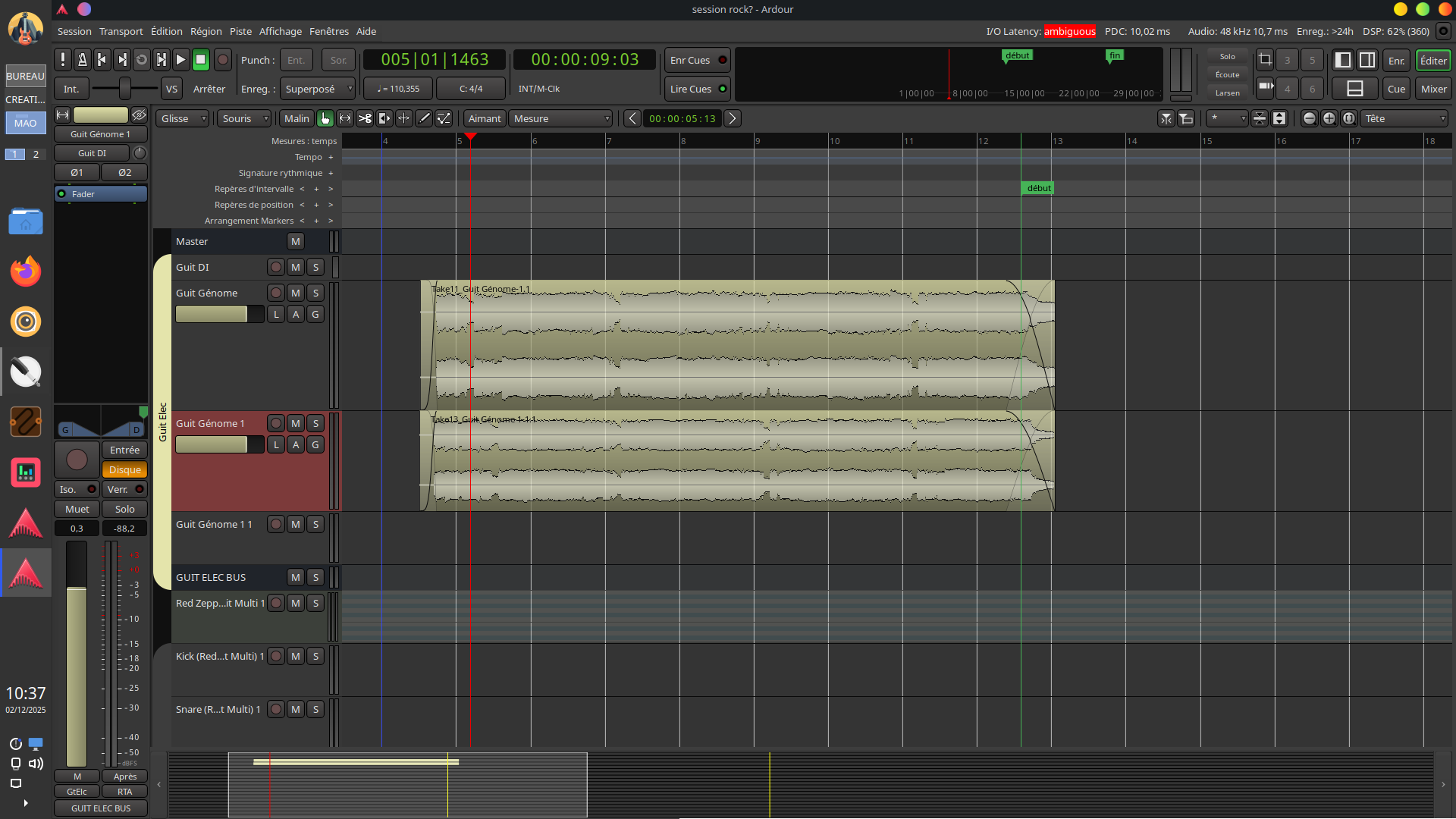The image size is (1456, 819).
Task: Open the Glisse edit mode dropdown
Action: pyautogui.click(x=183, y=118)
